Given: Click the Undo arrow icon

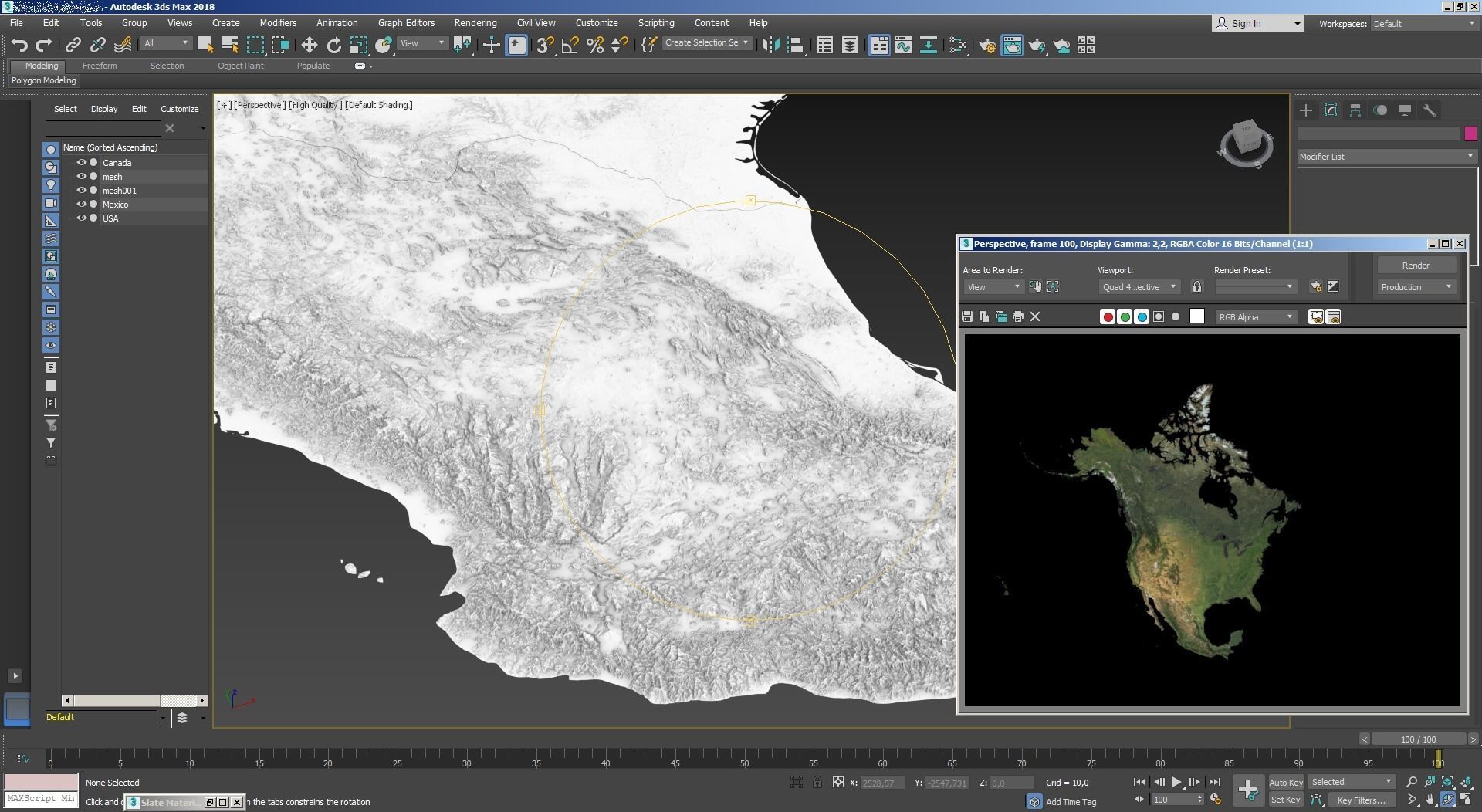Looking at the screenshot, I should (19, 46).
